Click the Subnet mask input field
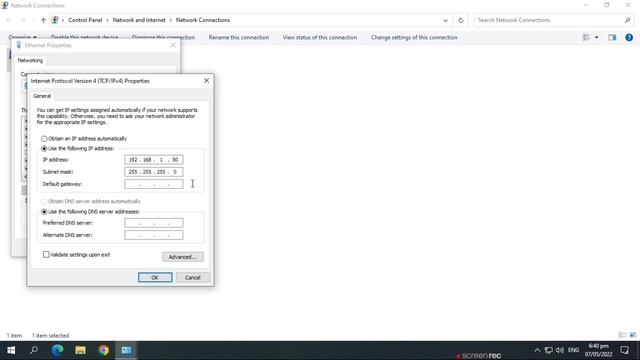This screenshot has width=640, height=360. pyautogui.click(x=153, y=172)
